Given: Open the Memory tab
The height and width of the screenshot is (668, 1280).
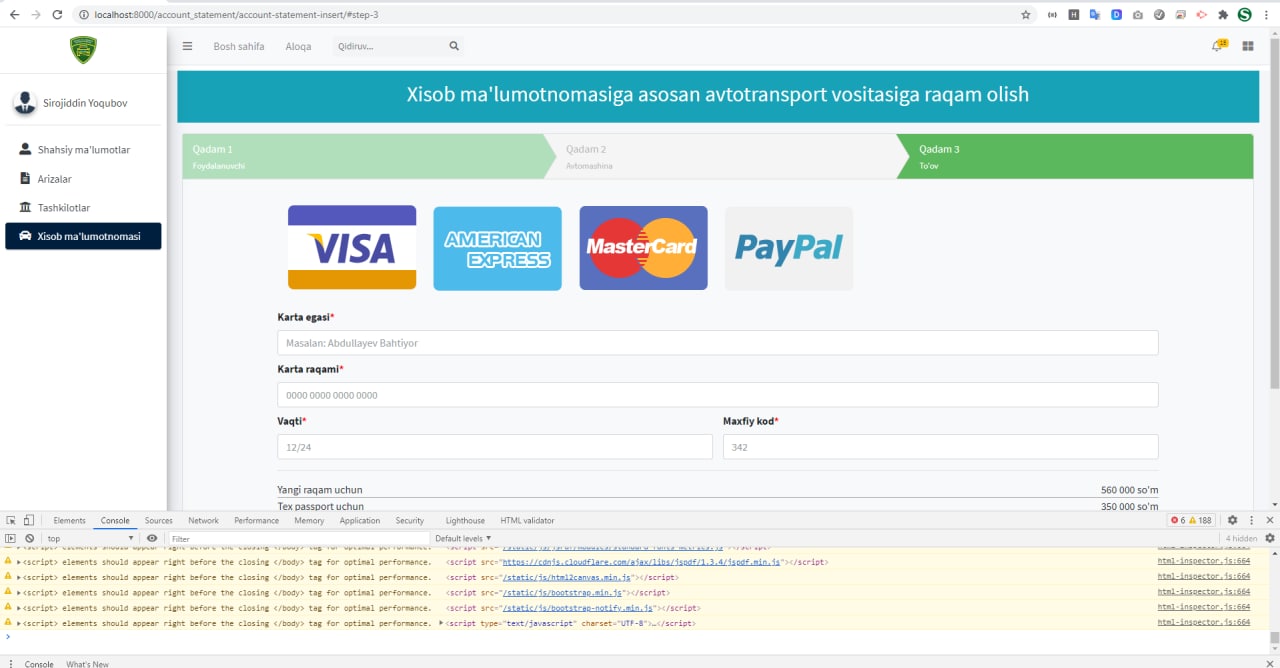Looking at the screenshot, I should click(309, 520).
